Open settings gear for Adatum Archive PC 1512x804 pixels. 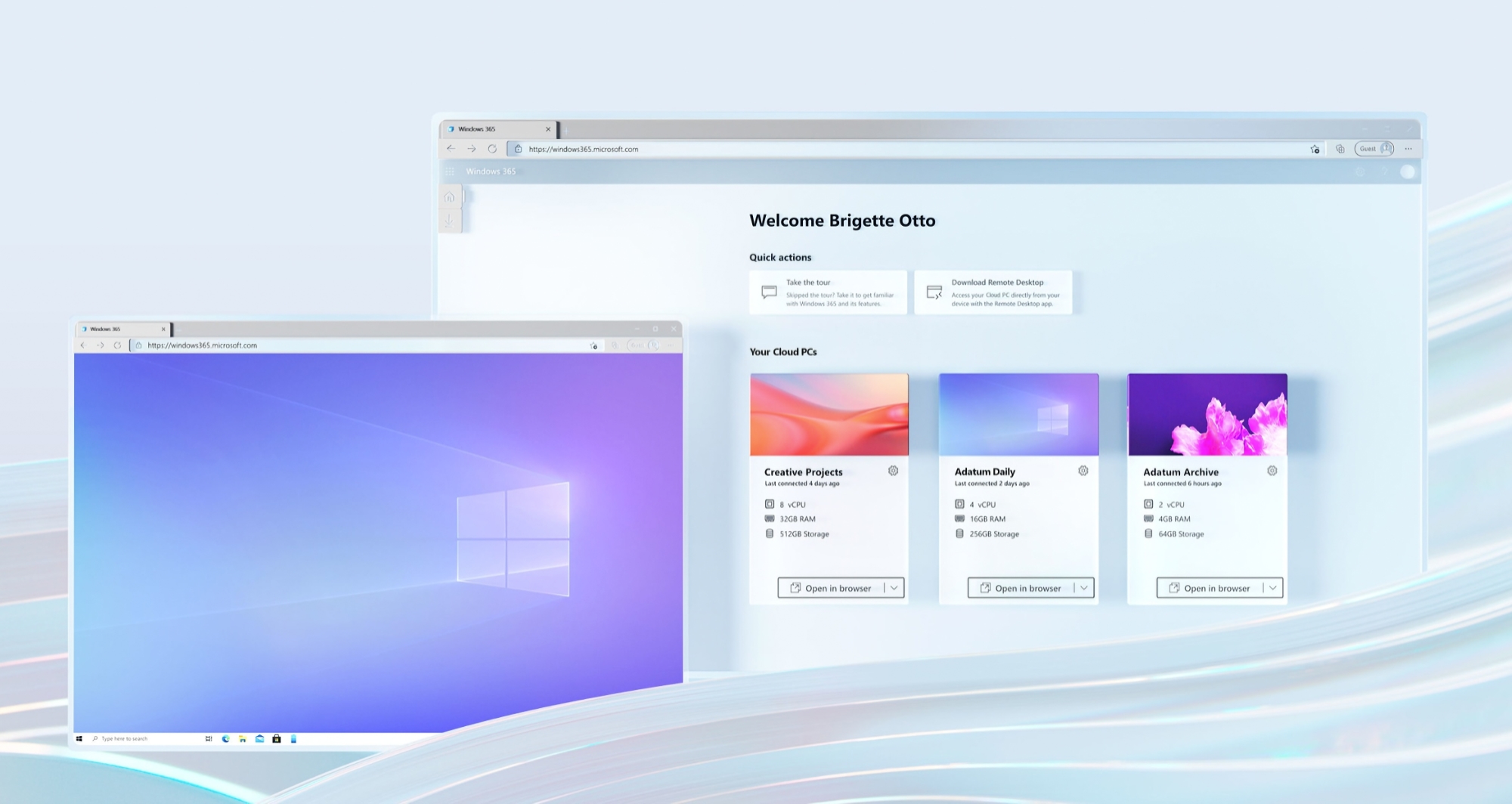1272,471
